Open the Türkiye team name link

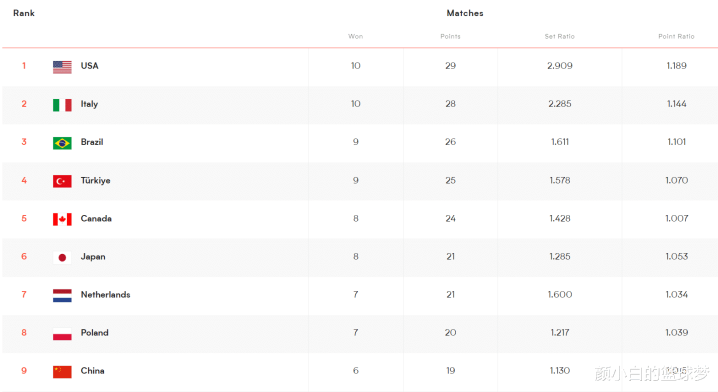(95, 180)
